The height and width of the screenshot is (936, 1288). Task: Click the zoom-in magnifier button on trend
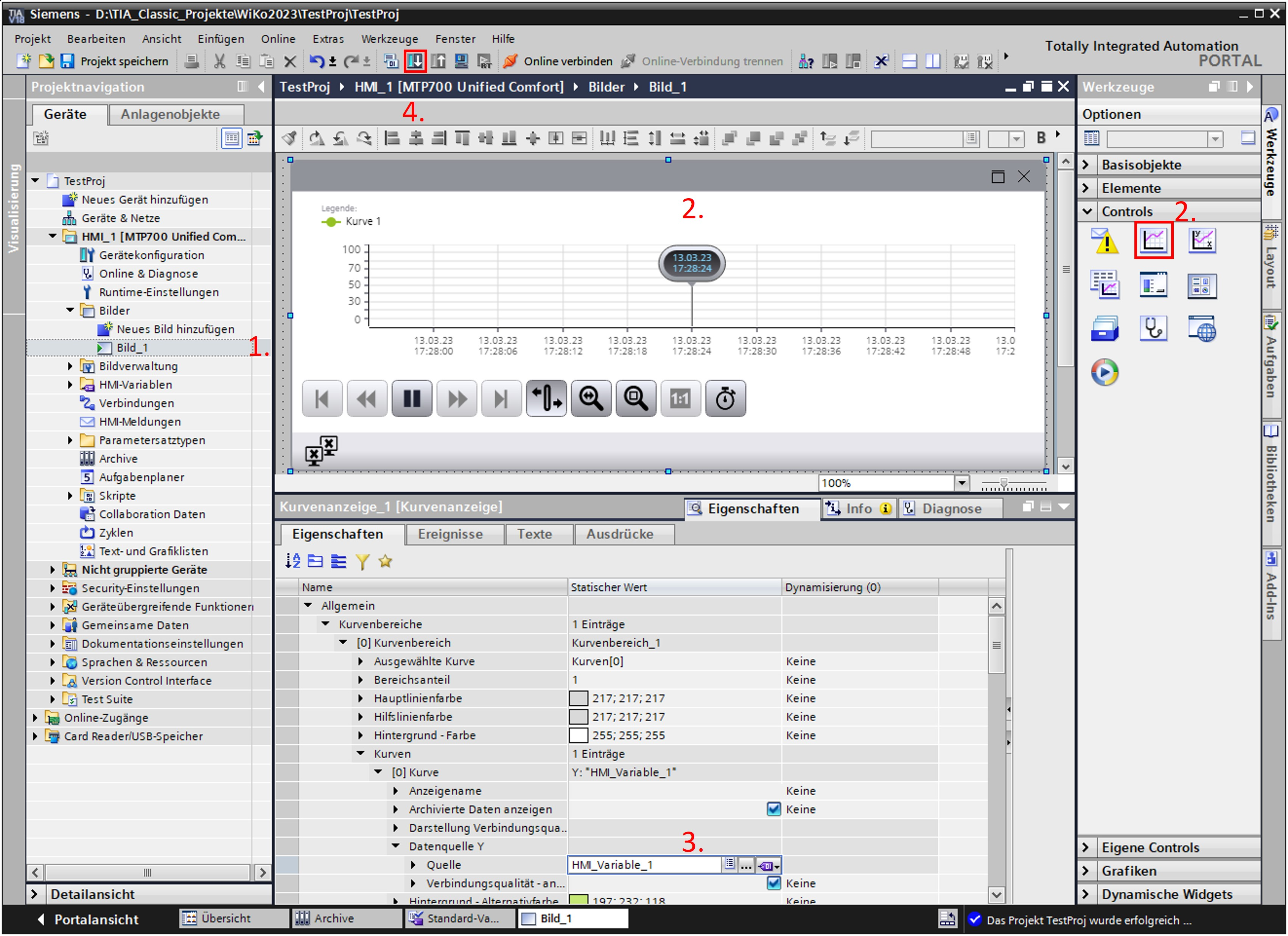pyautogui.click(x=591, y=399)
